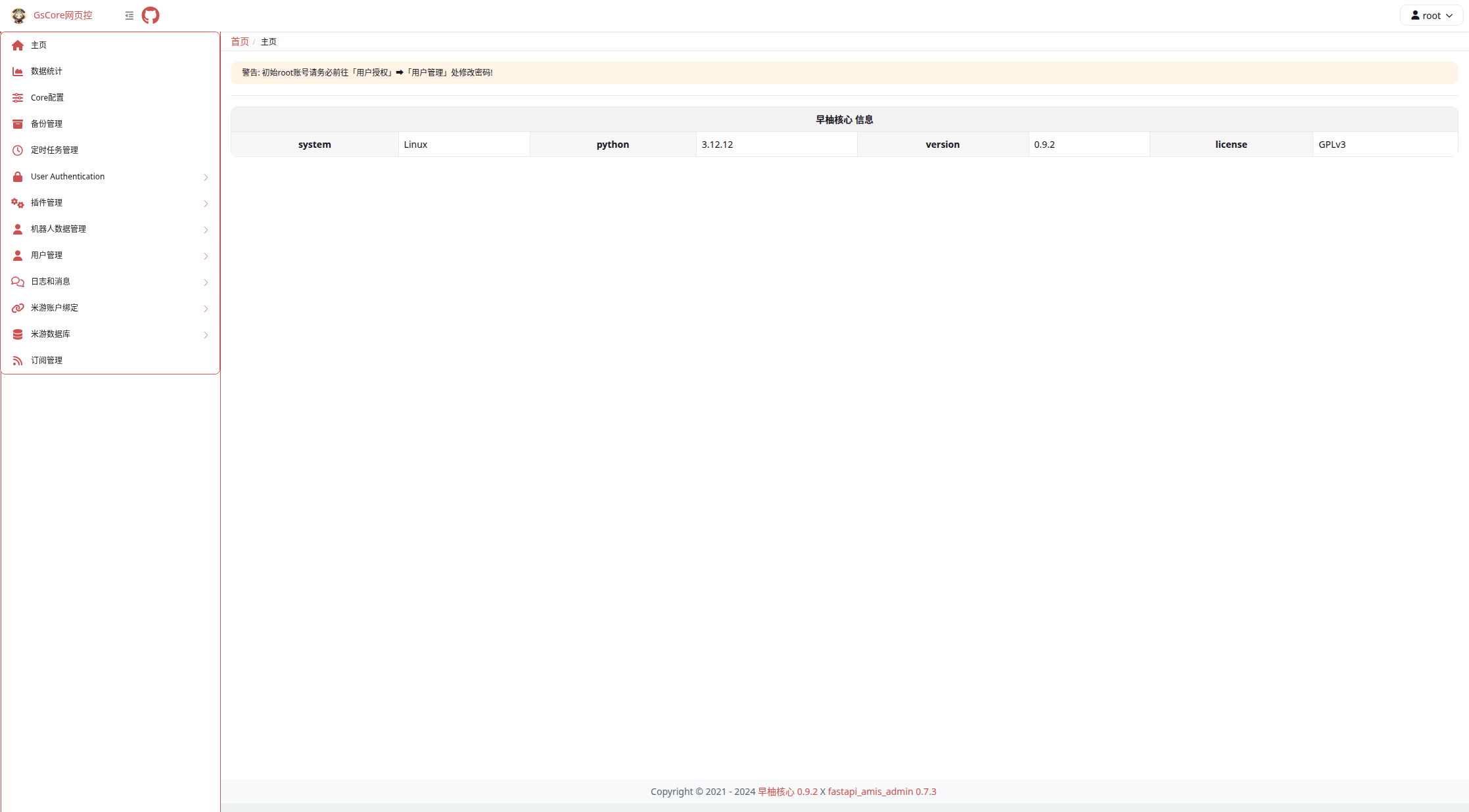The width and height of the screenshot is (1469, 812).
Task: Click the database icon for 米游数据库
Action: pos(18,334)
